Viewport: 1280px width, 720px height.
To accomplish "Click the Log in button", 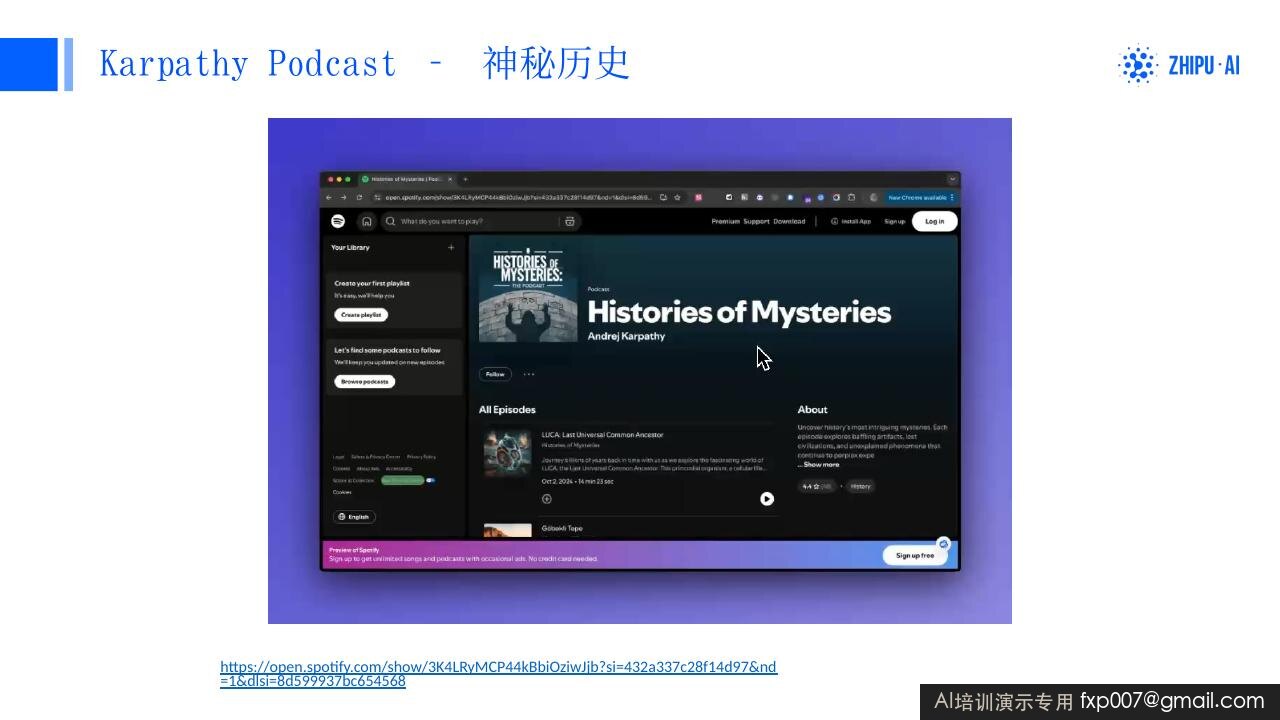I will click(934, 221).
